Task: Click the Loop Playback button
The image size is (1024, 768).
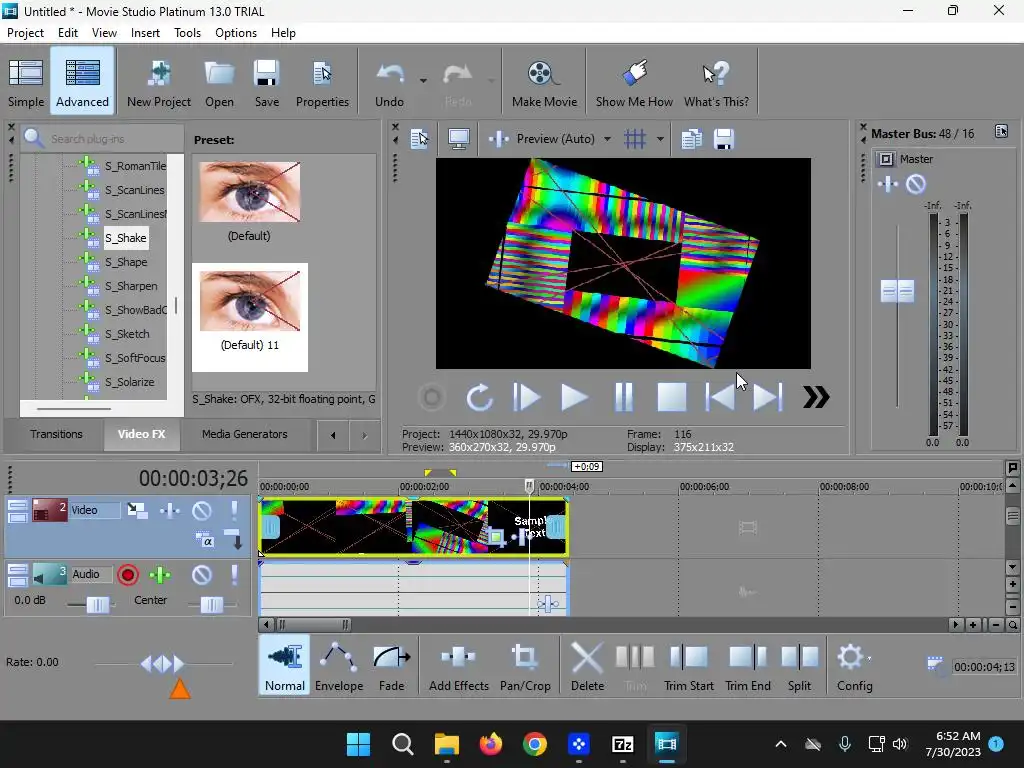Action: click(479, 397)
